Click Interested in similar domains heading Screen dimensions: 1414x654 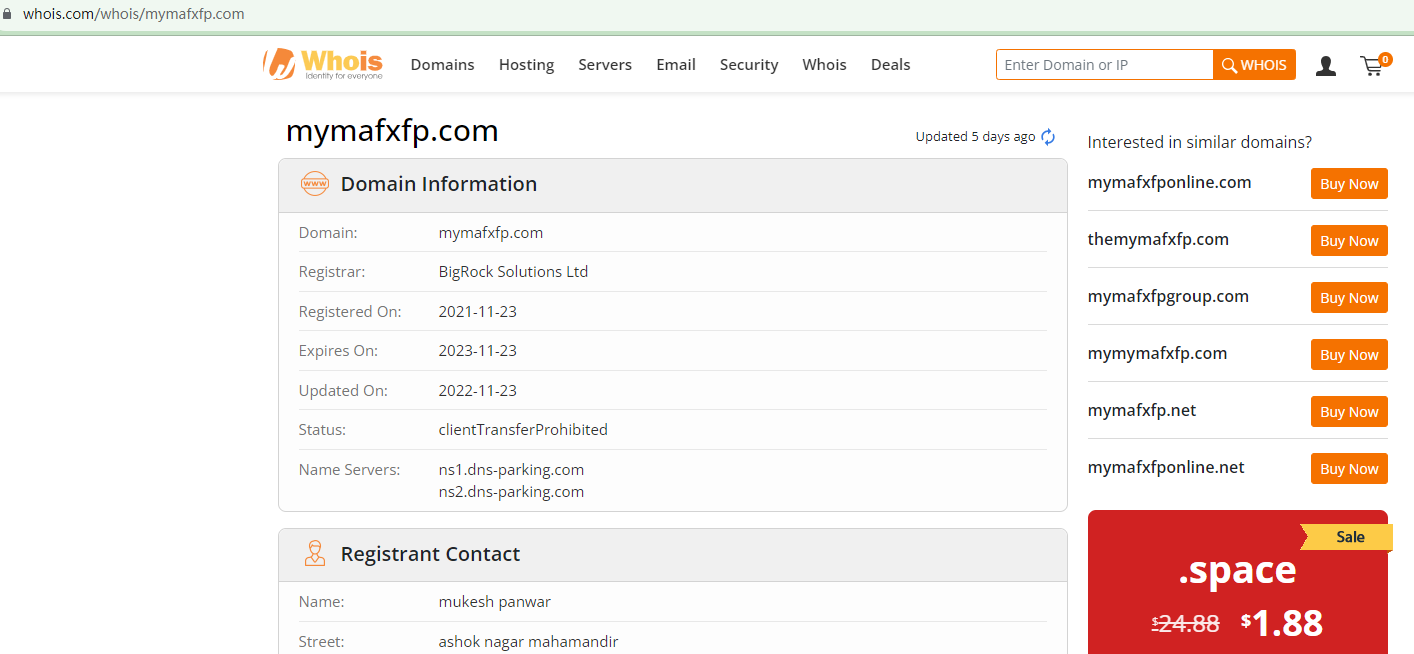click(1200, 142)
